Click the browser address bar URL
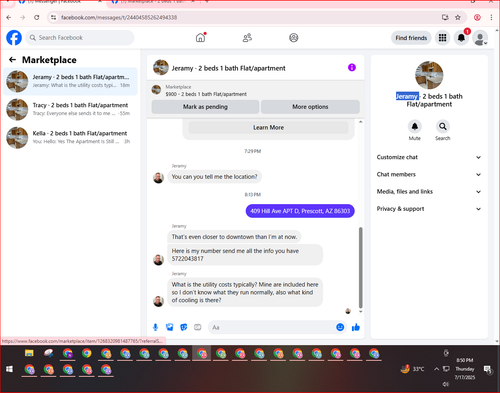 click(119, 17)
